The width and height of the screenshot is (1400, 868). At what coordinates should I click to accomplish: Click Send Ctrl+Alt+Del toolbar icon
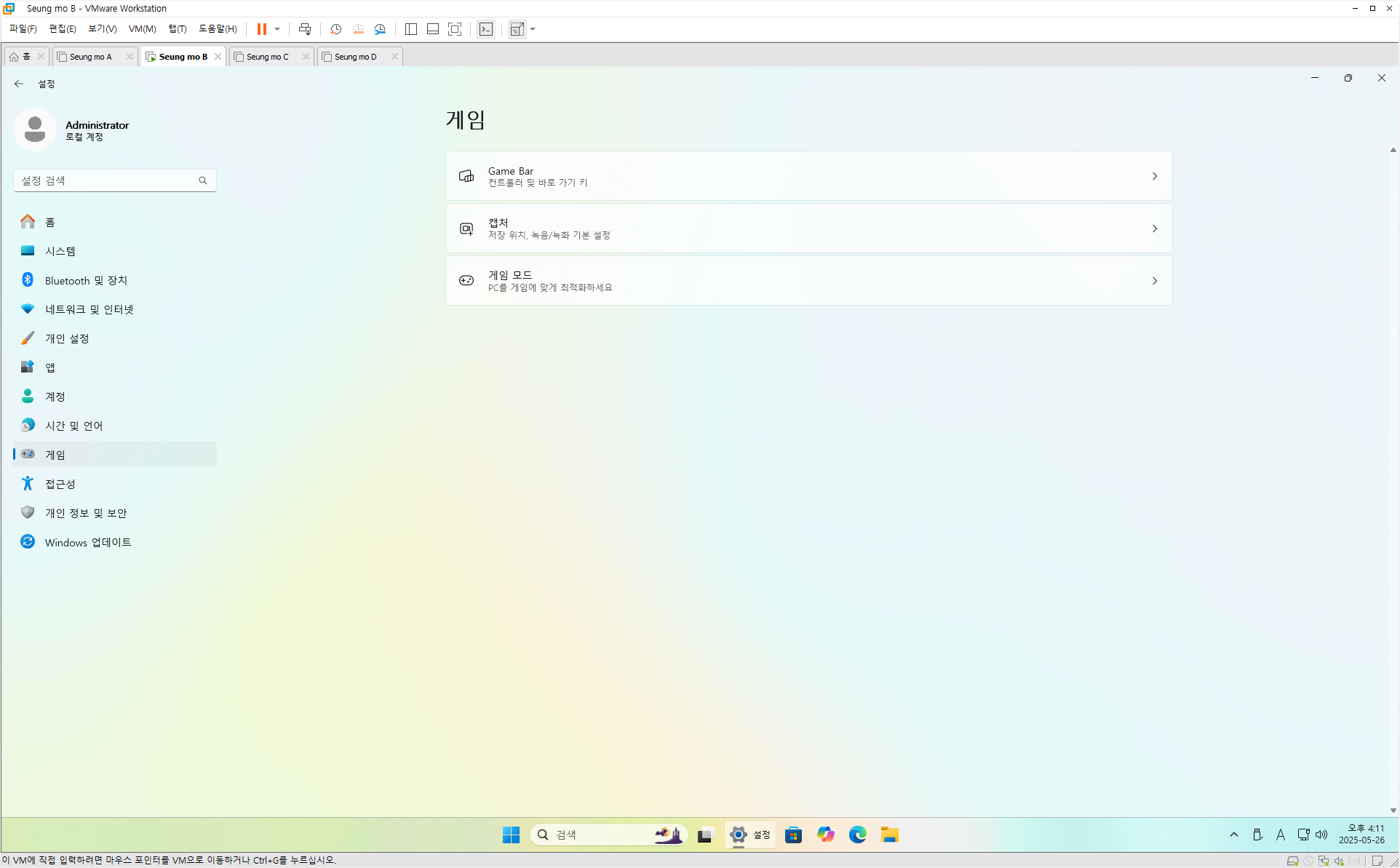point(305,29)
